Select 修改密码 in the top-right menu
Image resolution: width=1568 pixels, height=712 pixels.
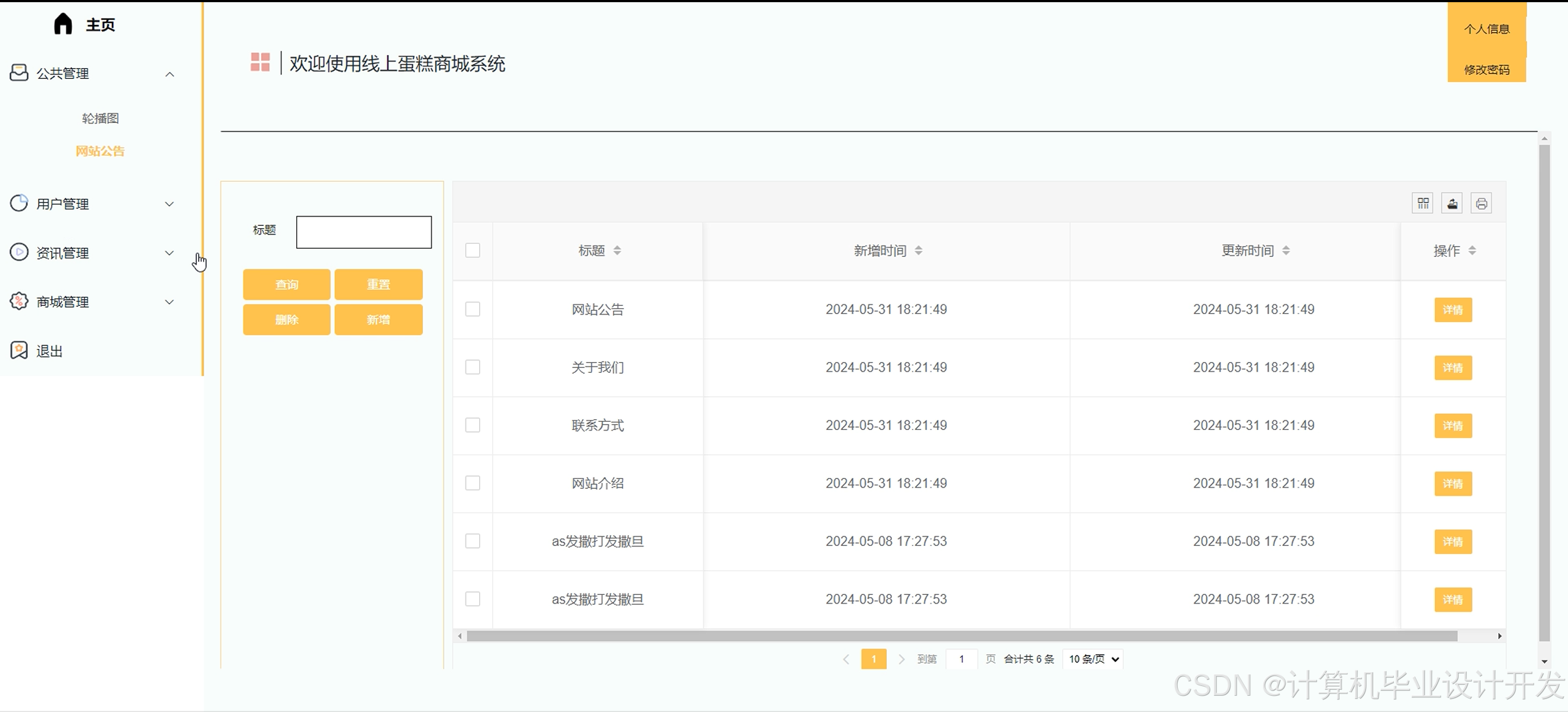[1486, 69]
